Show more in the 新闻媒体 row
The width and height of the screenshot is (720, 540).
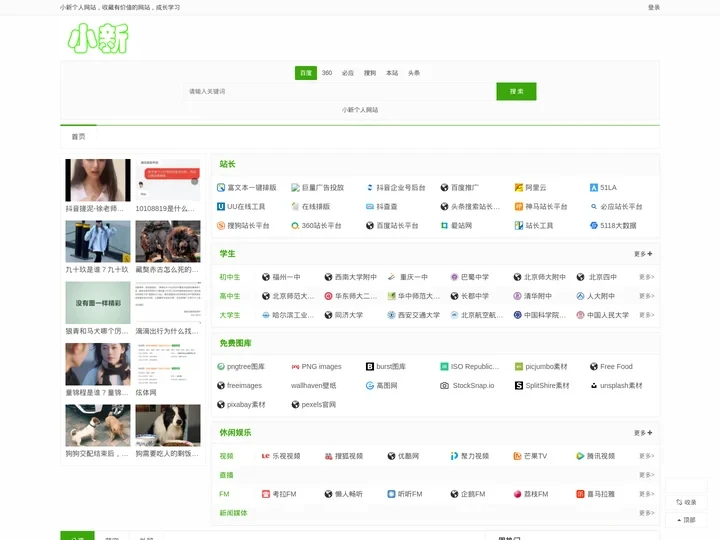click(647, 513)
